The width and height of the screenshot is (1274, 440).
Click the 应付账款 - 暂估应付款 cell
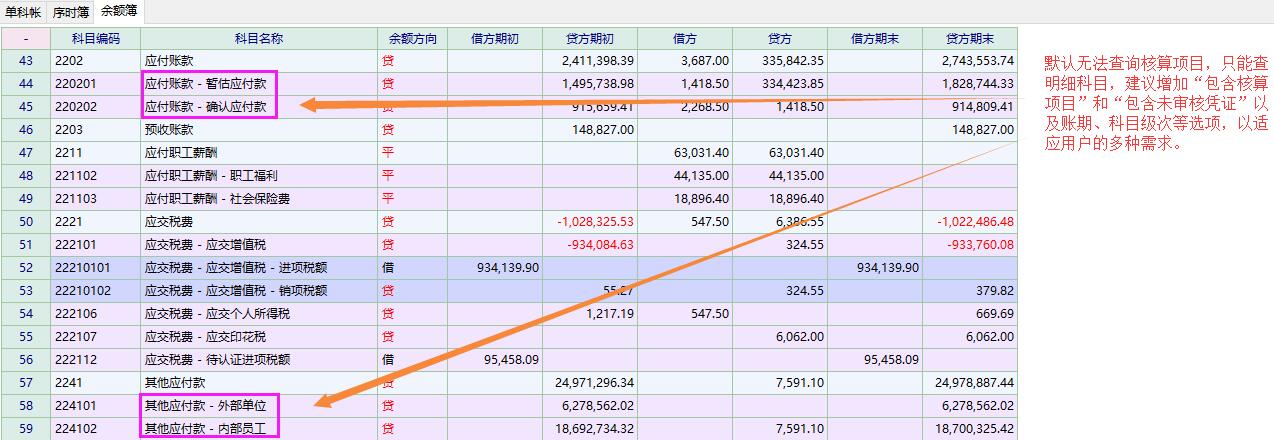206,84
